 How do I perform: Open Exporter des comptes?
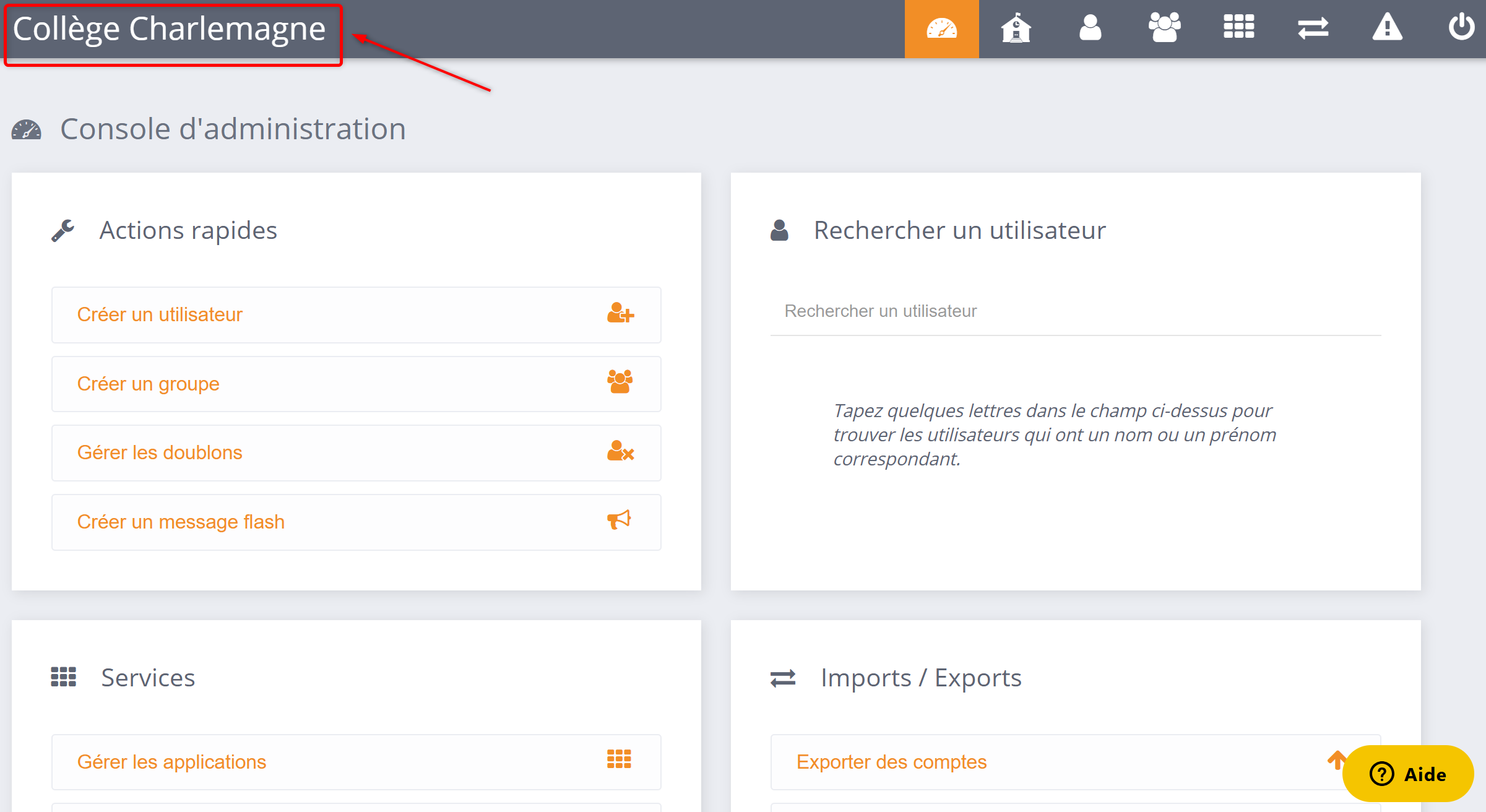coord(1076,762)
